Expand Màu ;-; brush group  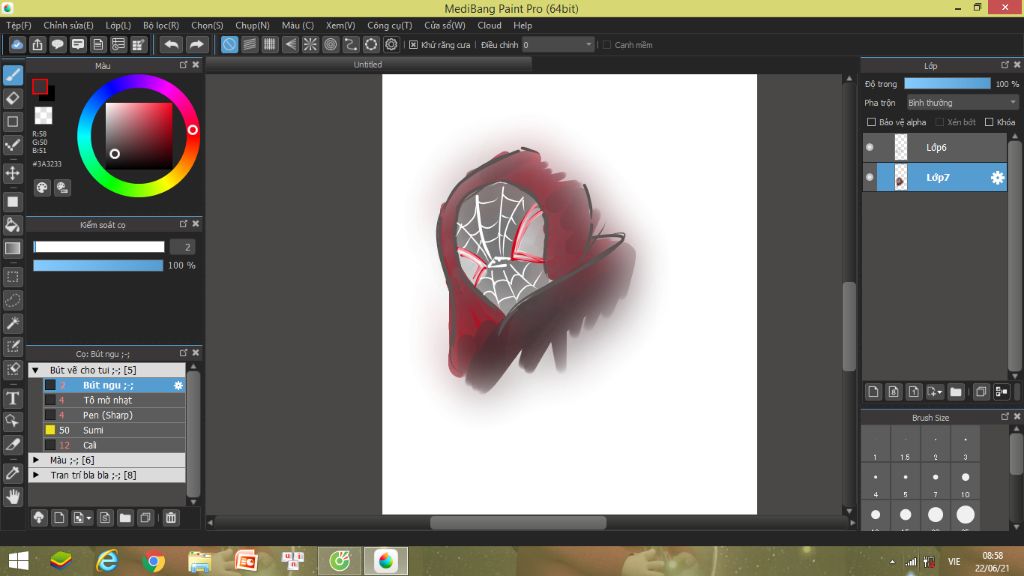(36, 460)
